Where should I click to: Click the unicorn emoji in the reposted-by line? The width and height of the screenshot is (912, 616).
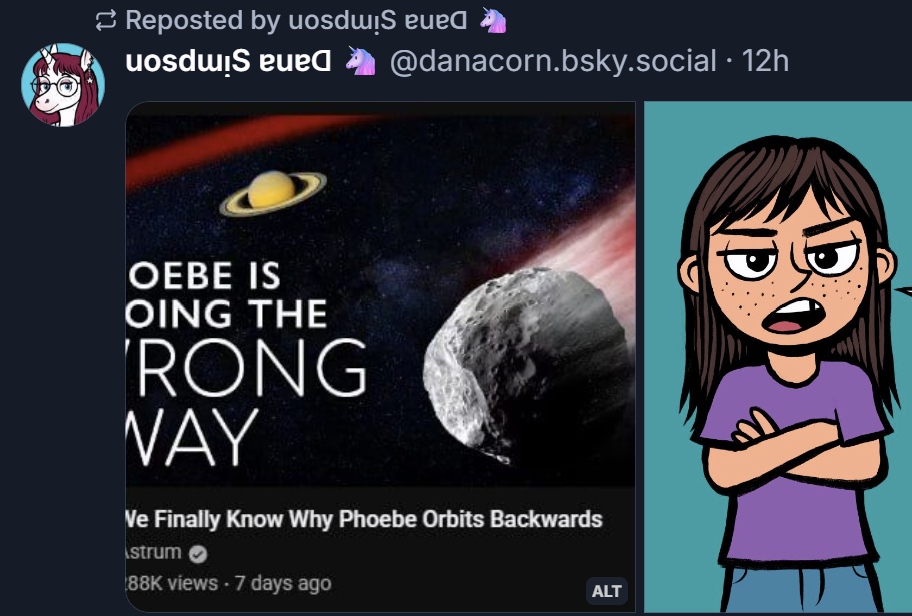coord(492,20)
